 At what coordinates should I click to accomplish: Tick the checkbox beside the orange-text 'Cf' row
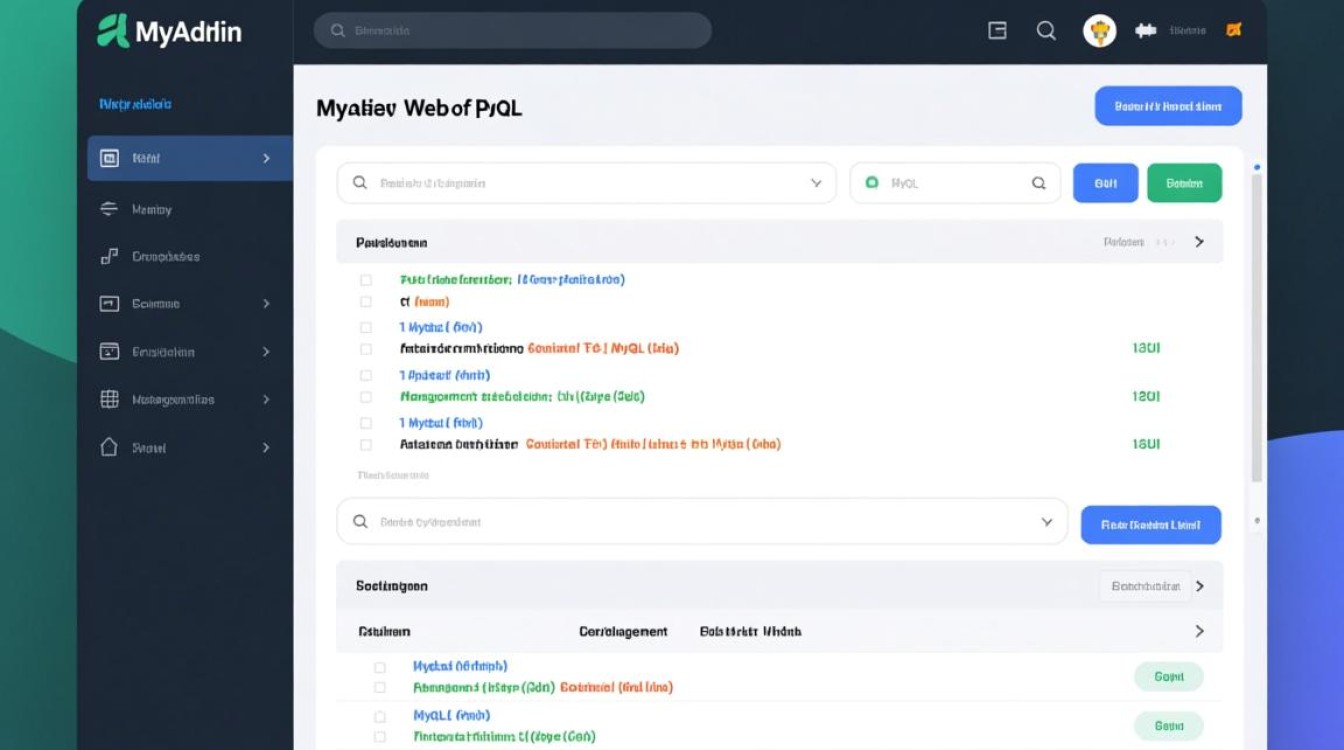tap(366, 301)
